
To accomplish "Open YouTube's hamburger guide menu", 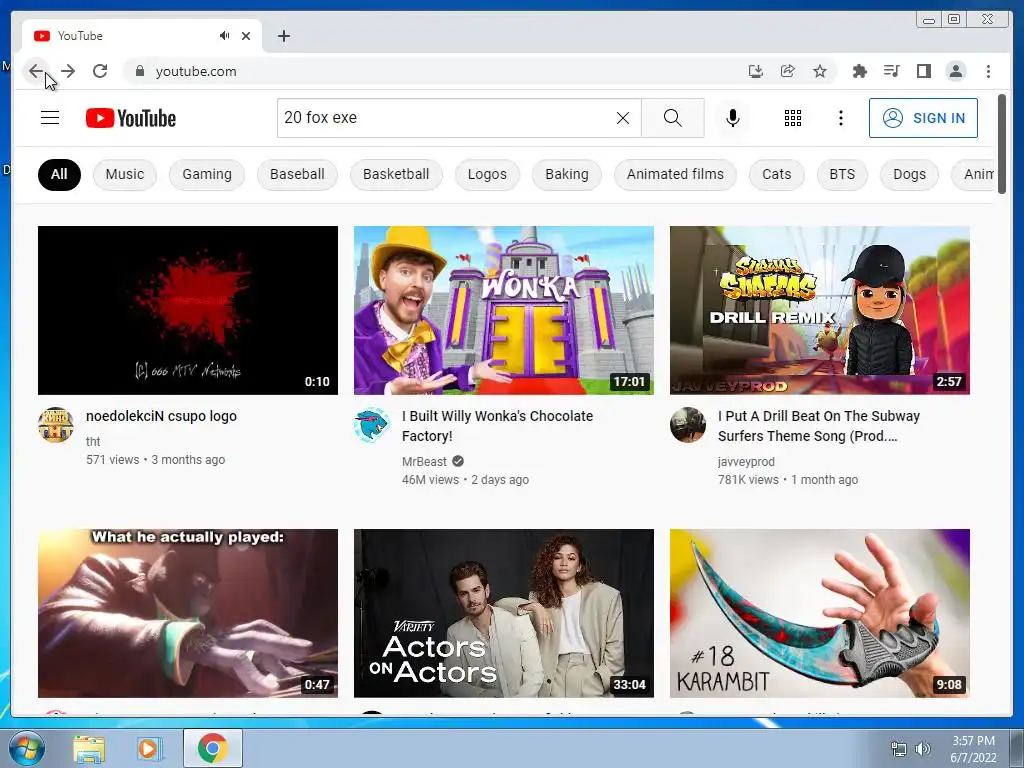I will click(50, 118).
